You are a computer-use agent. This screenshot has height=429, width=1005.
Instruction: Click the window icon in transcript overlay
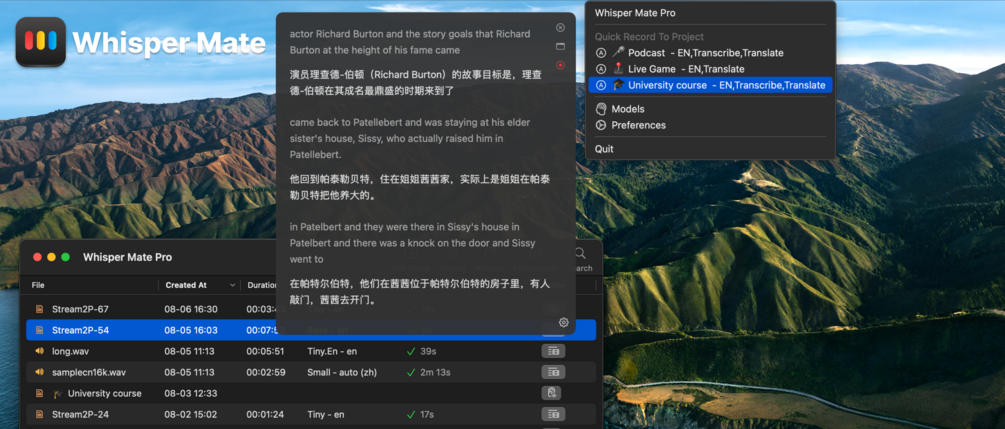[560, 46]
